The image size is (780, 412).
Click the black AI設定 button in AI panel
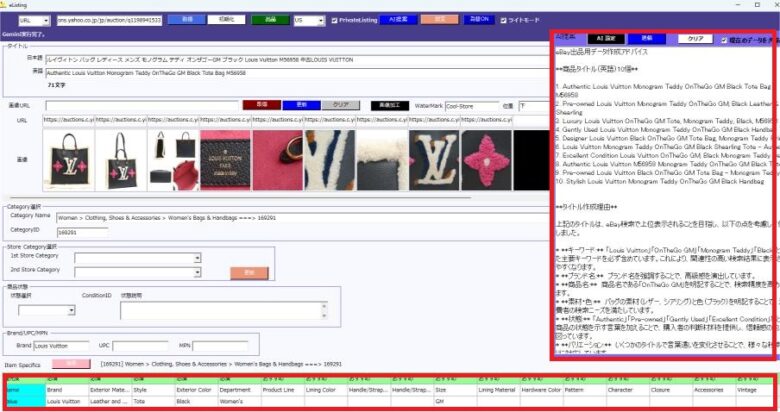606,38
